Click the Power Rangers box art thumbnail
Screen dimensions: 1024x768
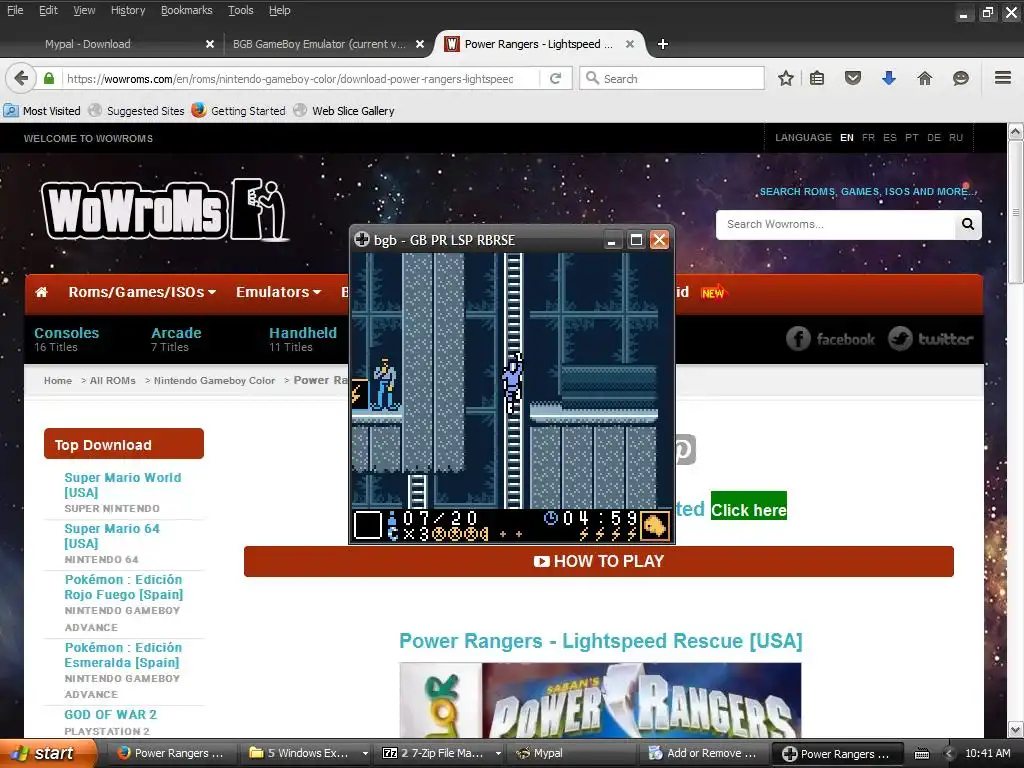pos(600,700)
